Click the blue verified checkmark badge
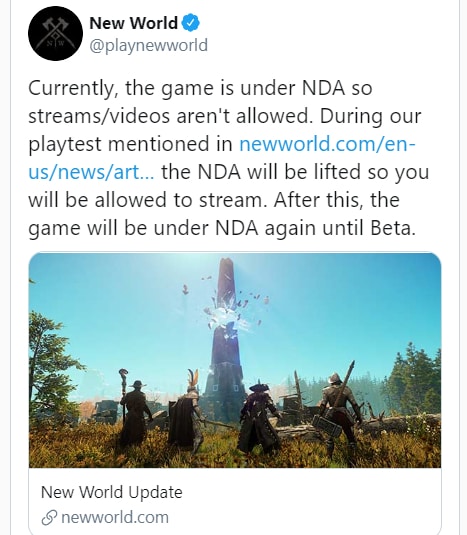The width and height of the screenshot is (467, 535). coord(190,23)
